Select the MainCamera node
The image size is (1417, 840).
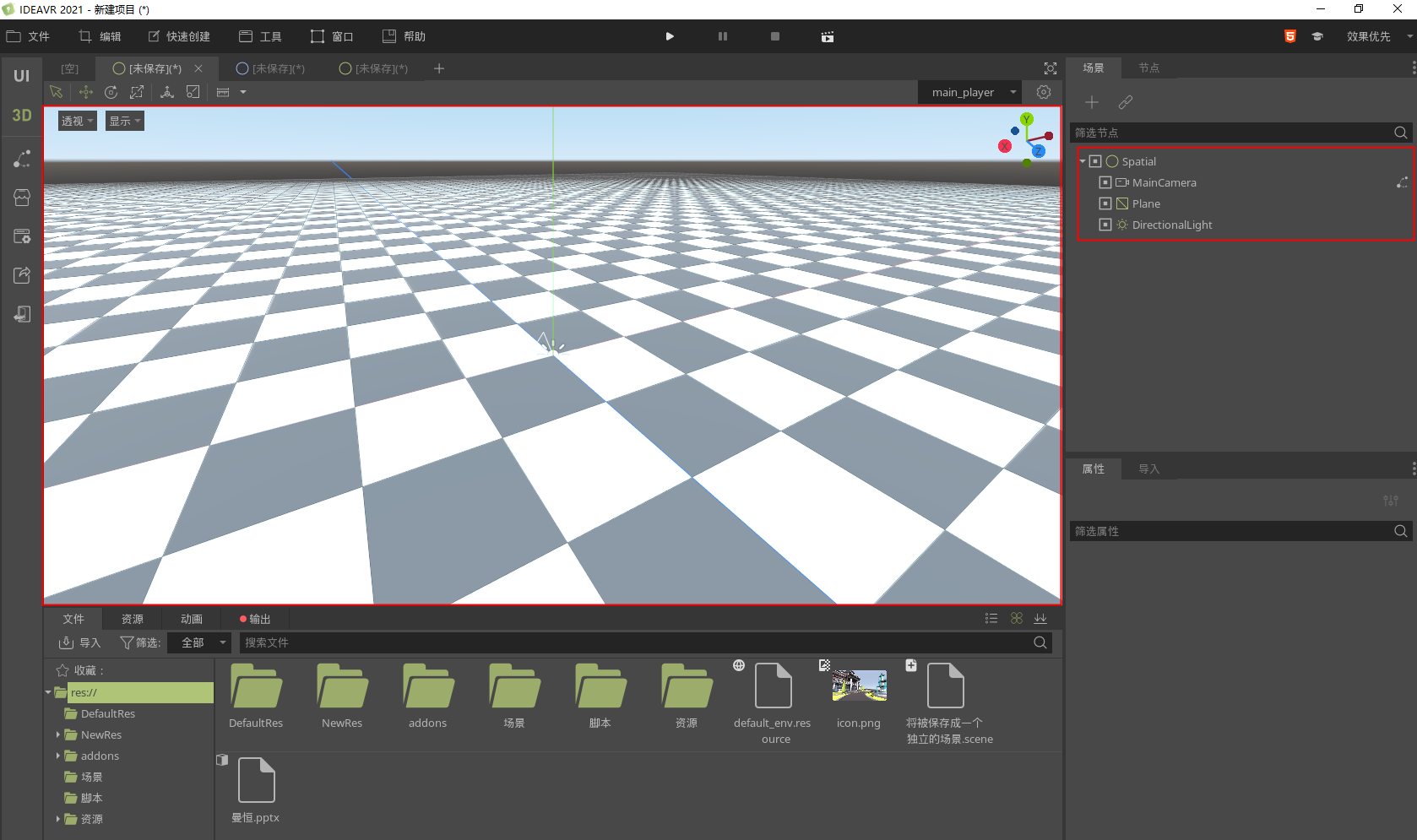click(x=1164, y=182)
